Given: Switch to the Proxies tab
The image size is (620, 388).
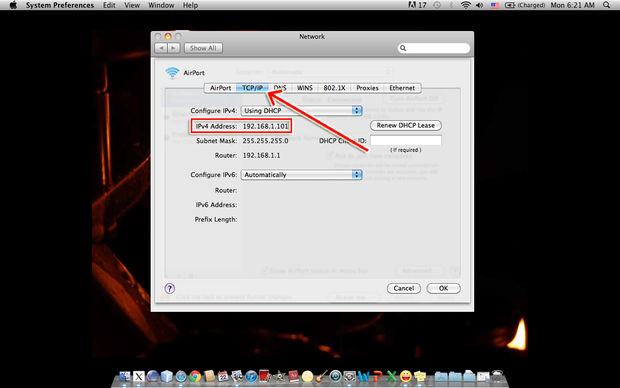Looking at the screenshot, I should (367, 88).
